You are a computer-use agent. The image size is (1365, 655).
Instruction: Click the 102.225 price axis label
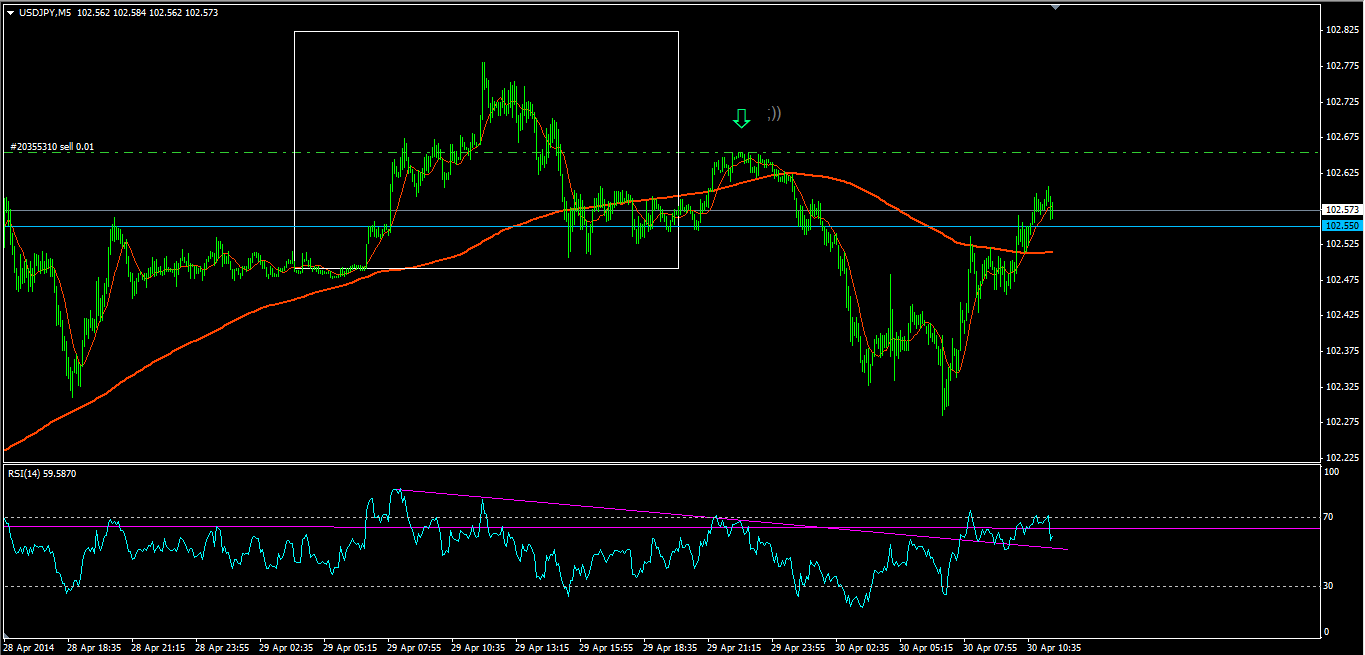1342,457
